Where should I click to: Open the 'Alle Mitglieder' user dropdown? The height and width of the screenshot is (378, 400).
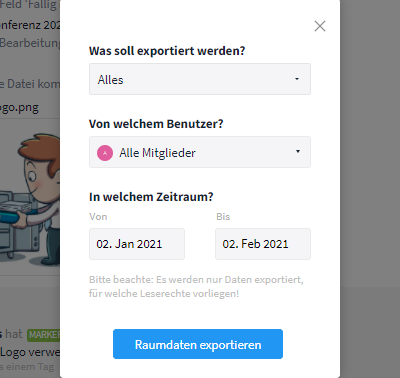click(x=200, y=152)
